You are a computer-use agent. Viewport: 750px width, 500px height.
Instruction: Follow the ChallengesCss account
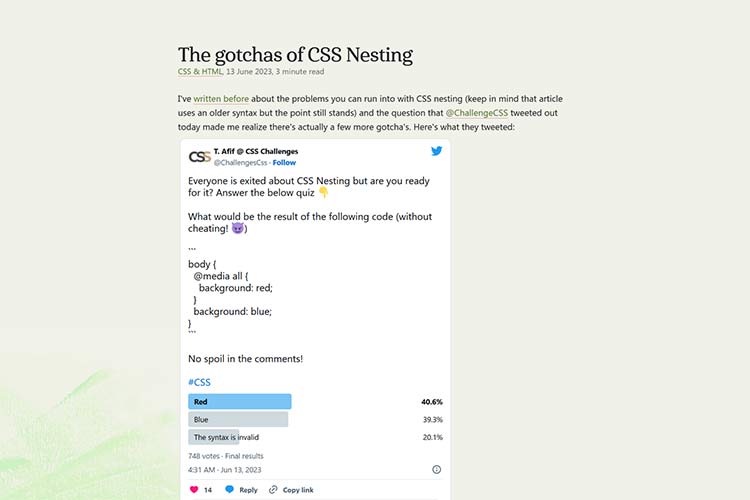pos(285,162)
